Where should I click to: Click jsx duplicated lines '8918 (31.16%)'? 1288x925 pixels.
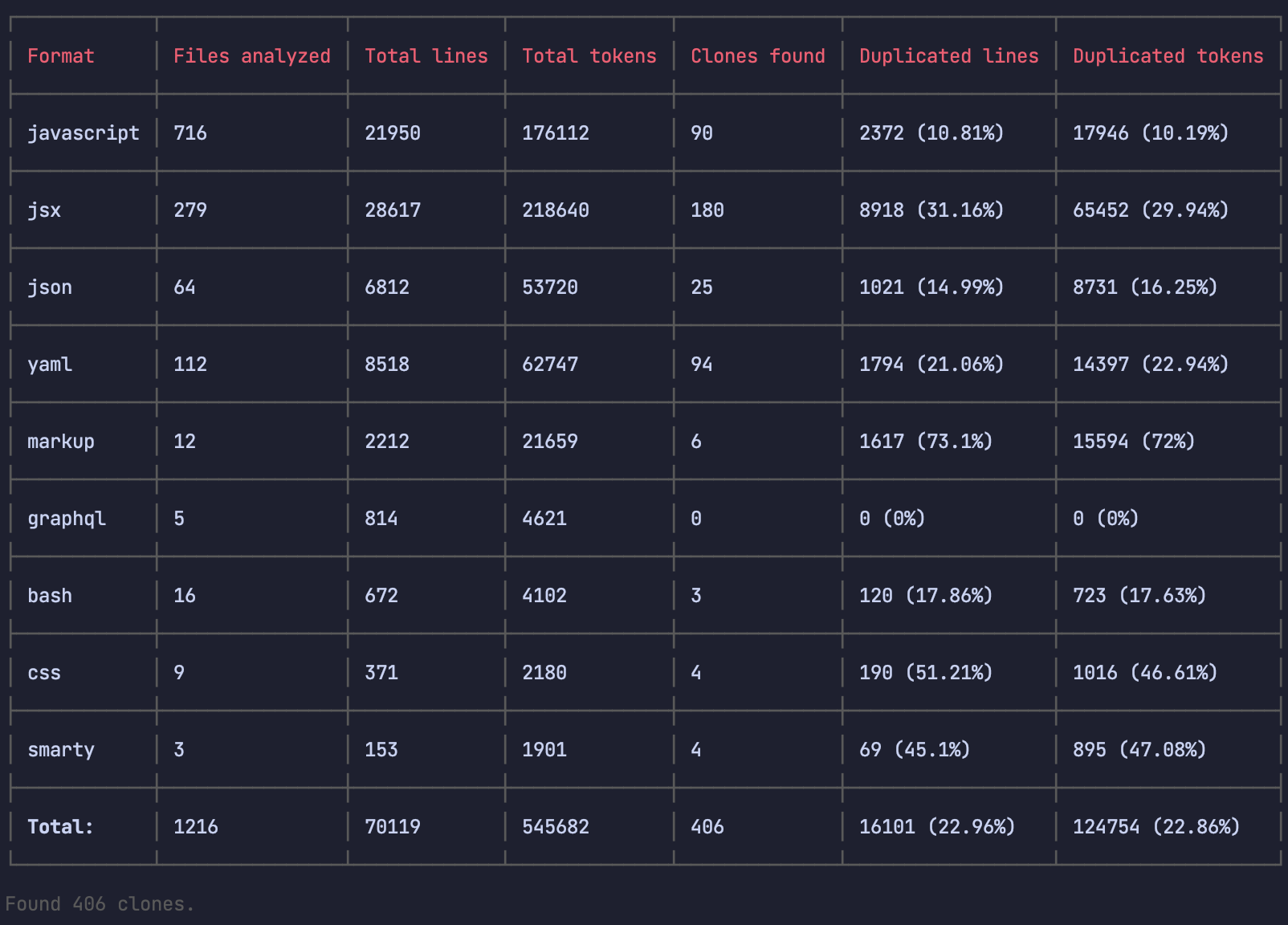(932, 210)
